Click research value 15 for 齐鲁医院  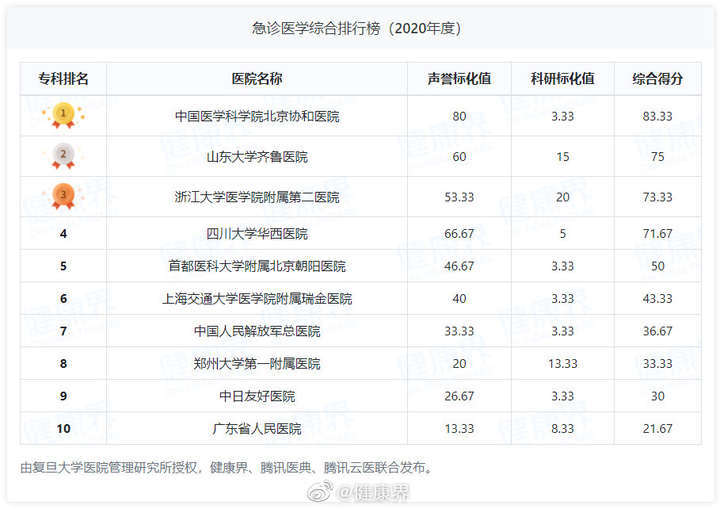pyautogui.click(x=562, y=157)
